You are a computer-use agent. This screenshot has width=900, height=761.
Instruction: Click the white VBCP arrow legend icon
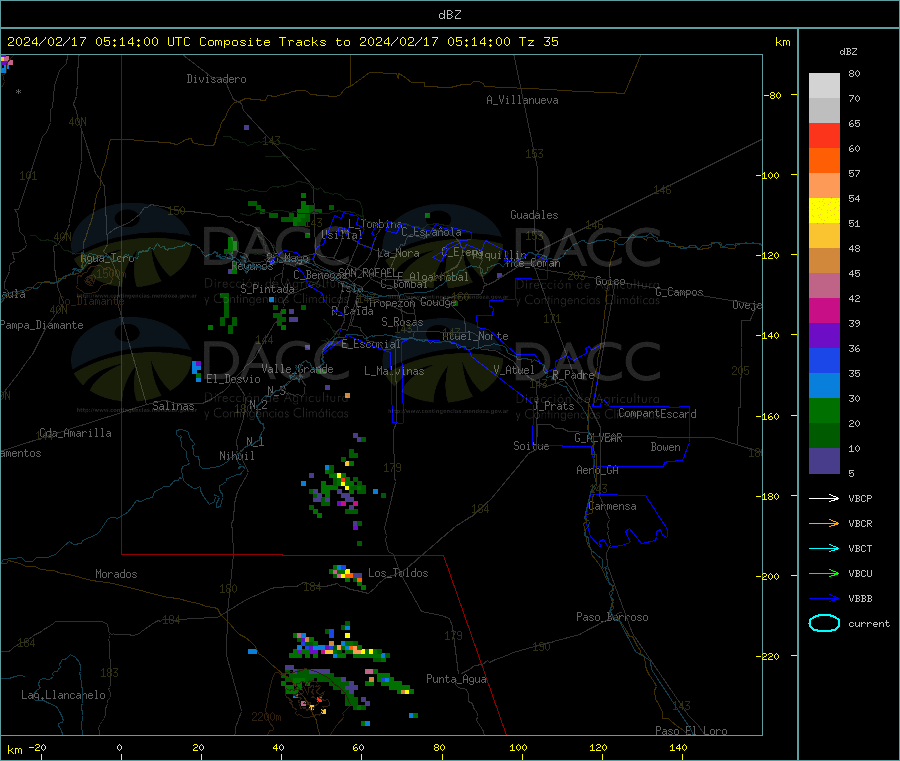824,498
